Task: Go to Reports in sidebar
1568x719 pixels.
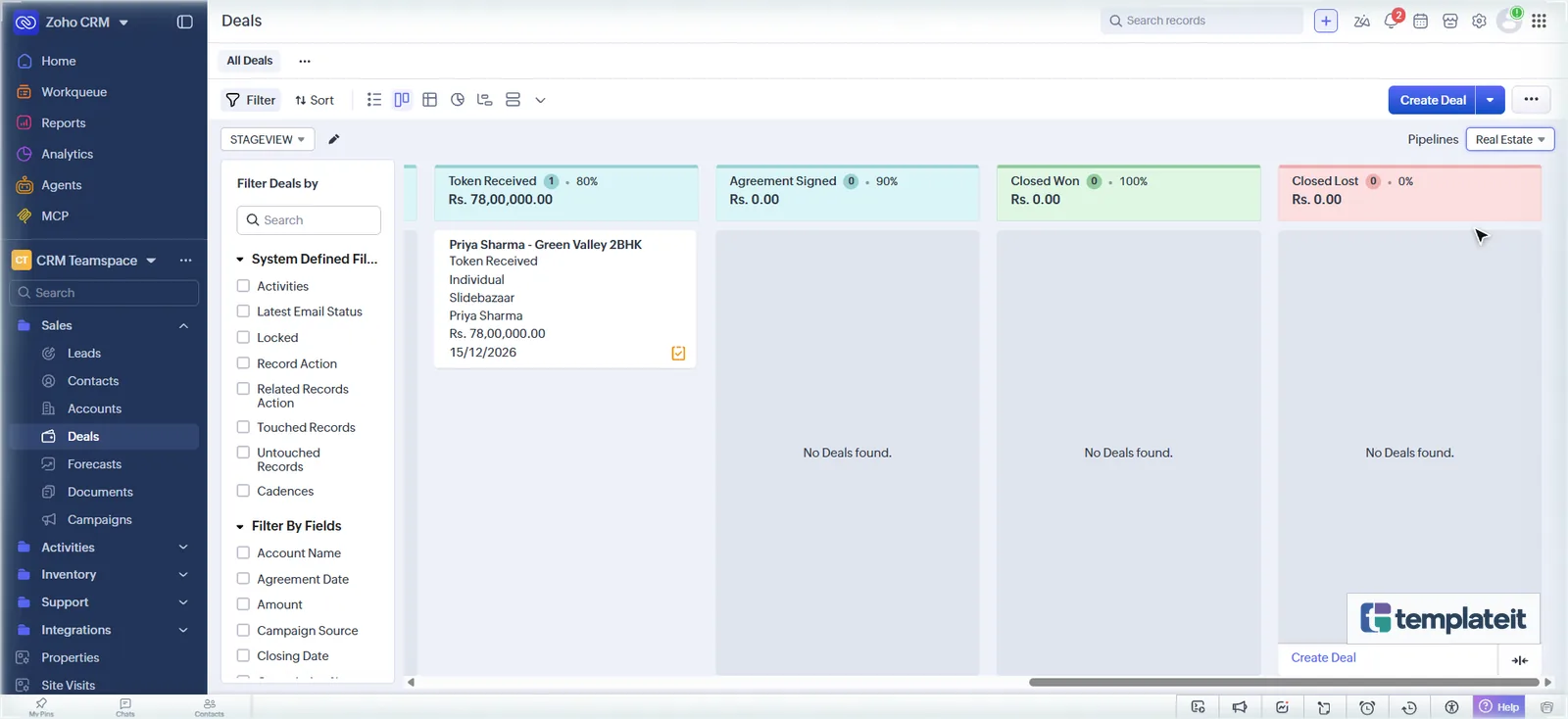Action: (x=64, y=123)
